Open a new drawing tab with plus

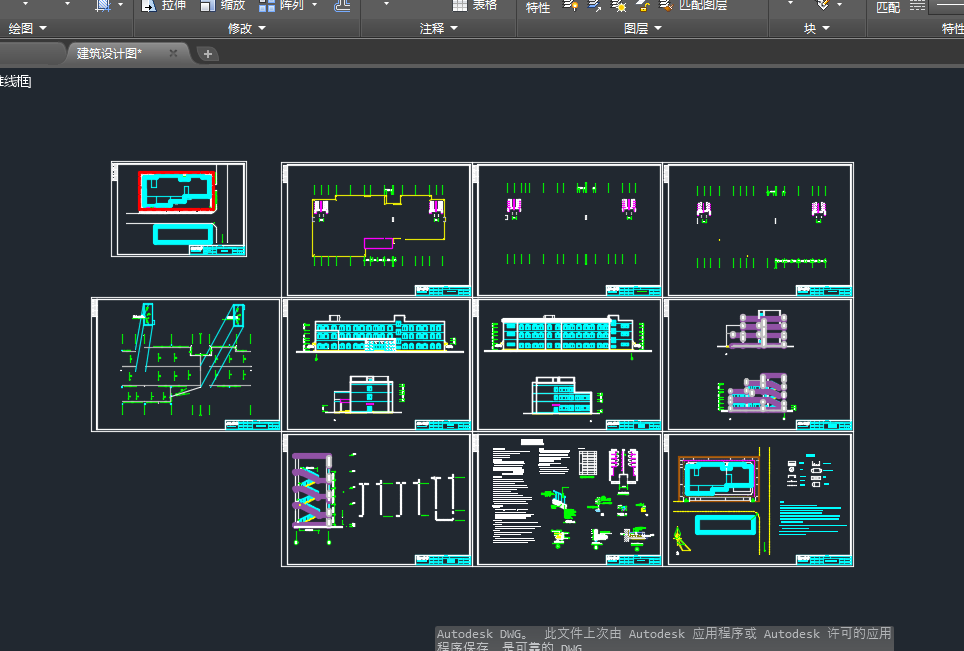tap(207, 54)
